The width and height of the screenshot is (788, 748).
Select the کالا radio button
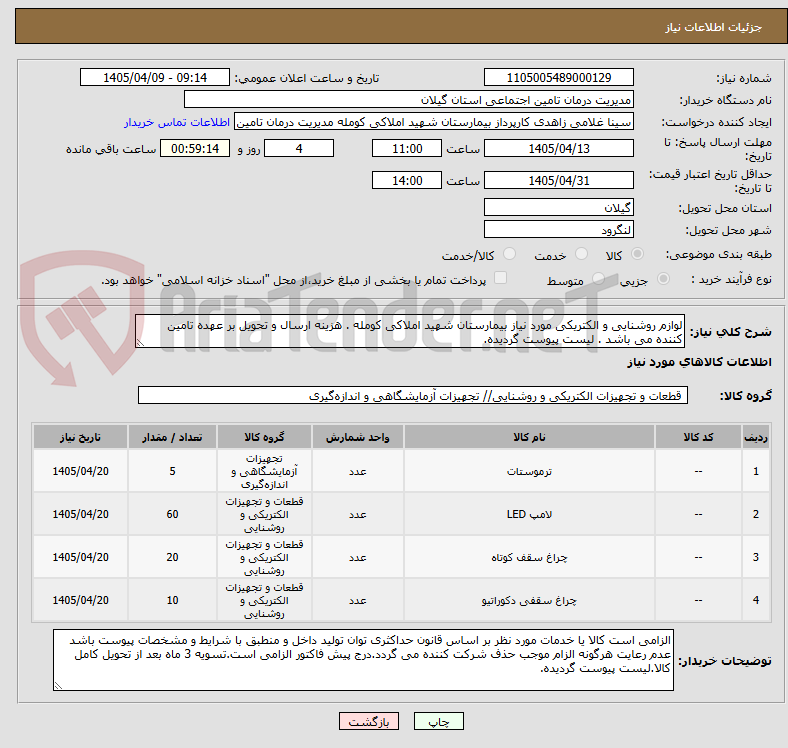(637, 254)
